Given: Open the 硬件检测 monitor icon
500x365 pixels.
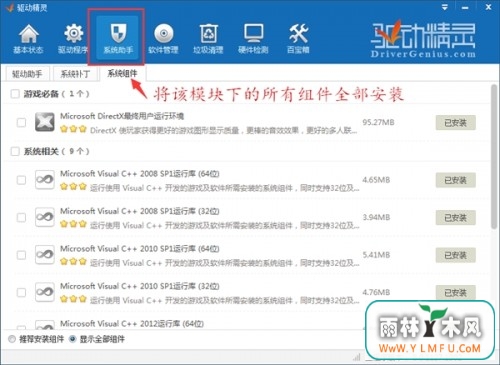Looking at the screenshot, I should click(x=253, y=38).
